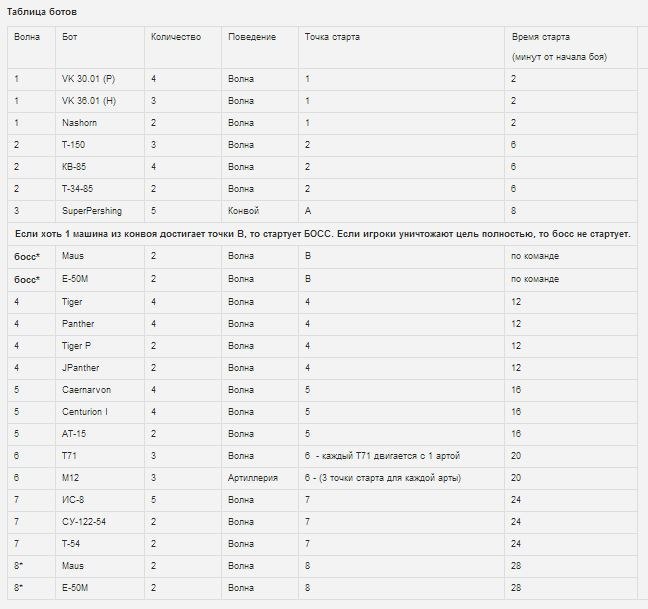Select the "VK 36.01 (H)" bot cell
This screenshot has height=609, width=648.
[x=89, y=100]
